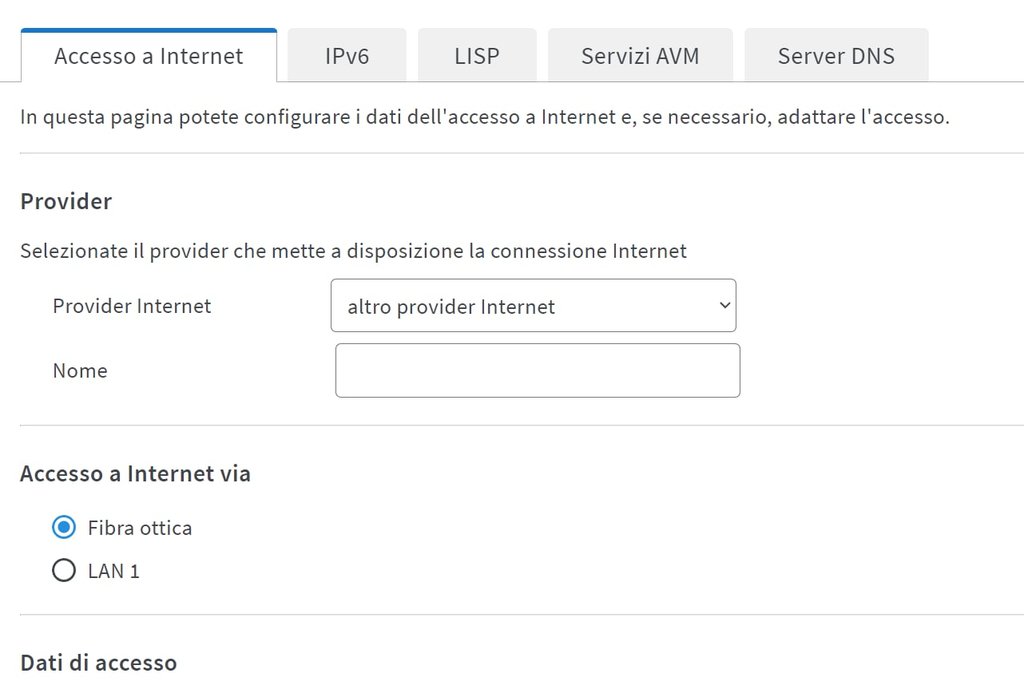
Task: Click the "Provider" section heading
Action: [66, 202]
